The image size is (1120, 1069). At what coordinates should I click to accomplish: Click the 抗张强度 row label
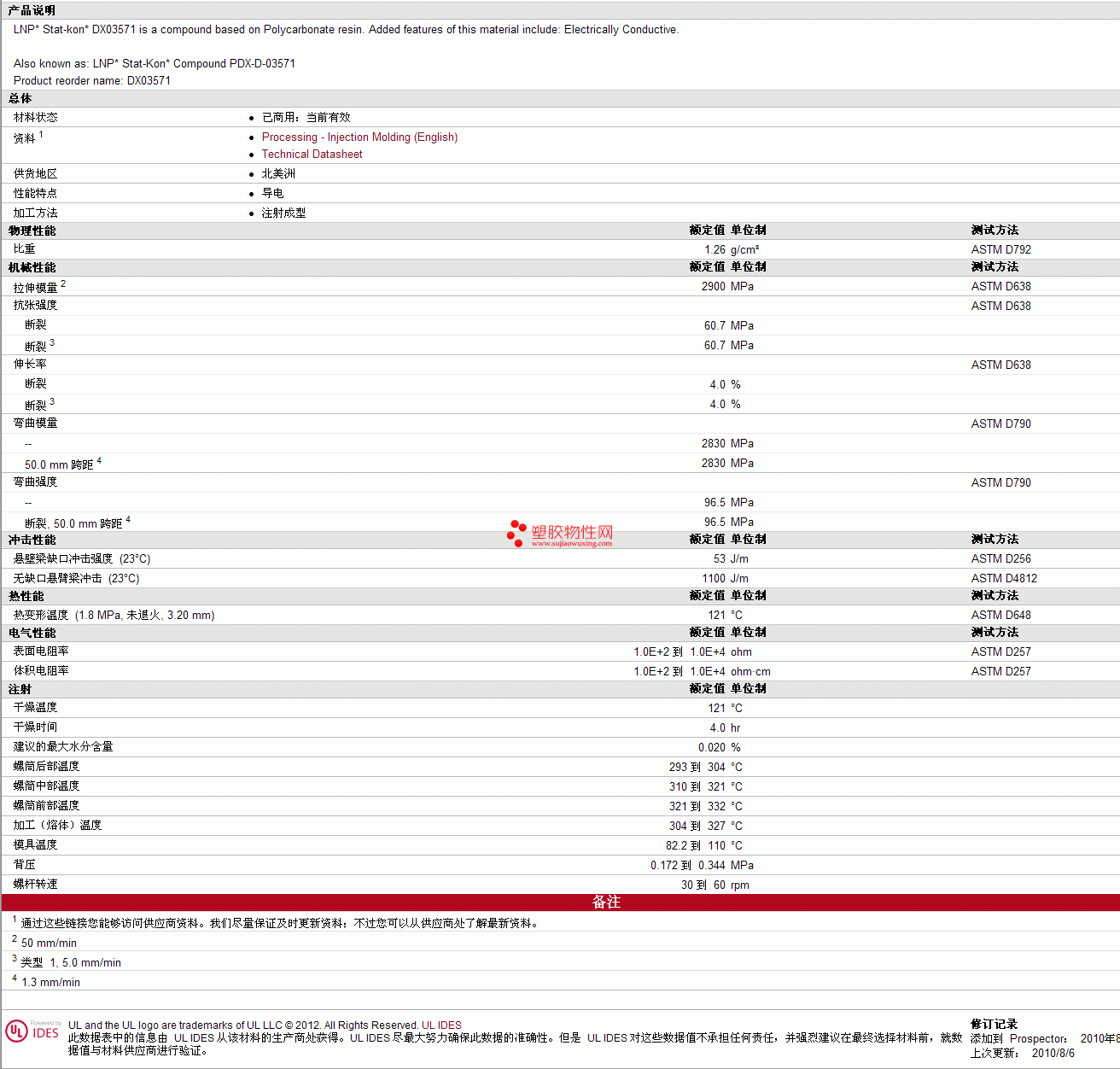[x=36, y=306]
